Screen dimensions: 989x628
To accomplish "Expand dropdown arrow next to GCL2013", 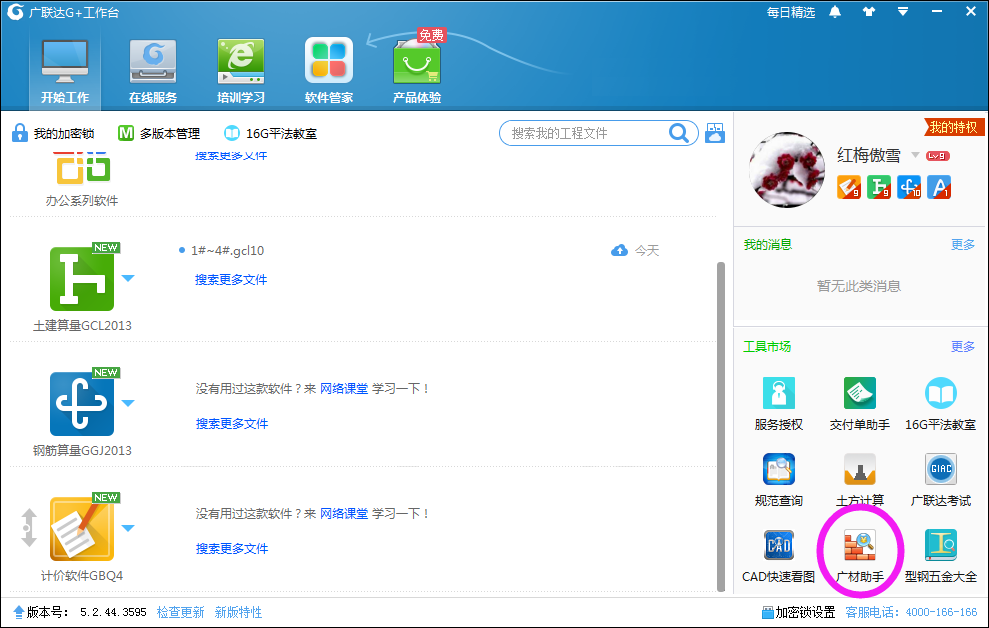I will click(128, 278).
